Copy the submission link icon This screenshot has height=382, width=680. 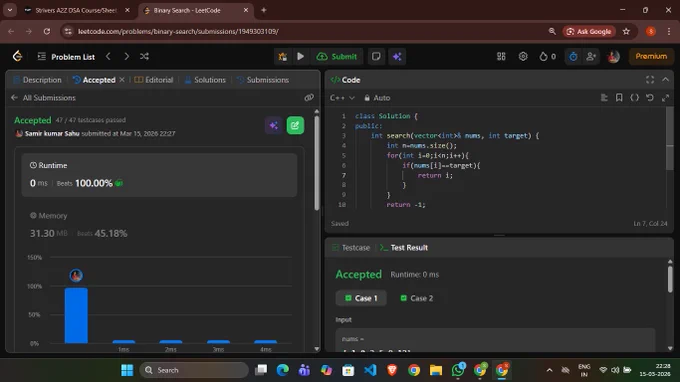tap(309, 98)
